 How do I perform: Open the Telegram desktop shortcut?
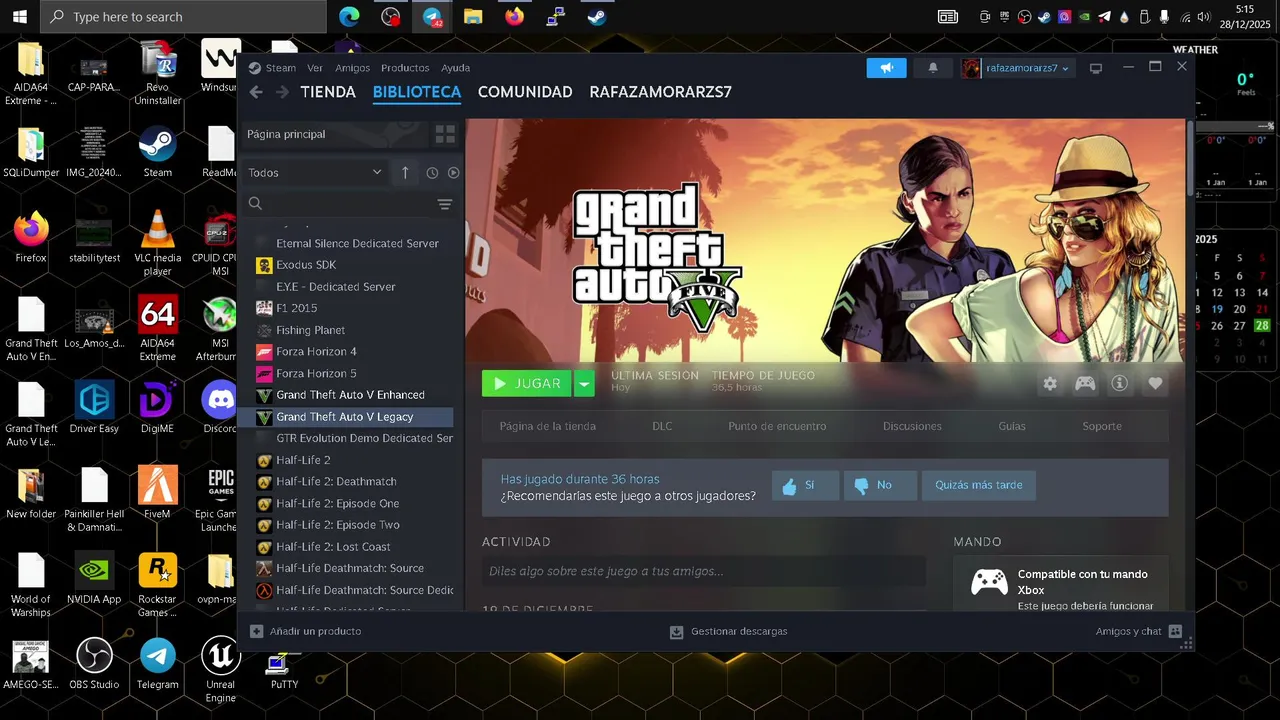(157, 664)
